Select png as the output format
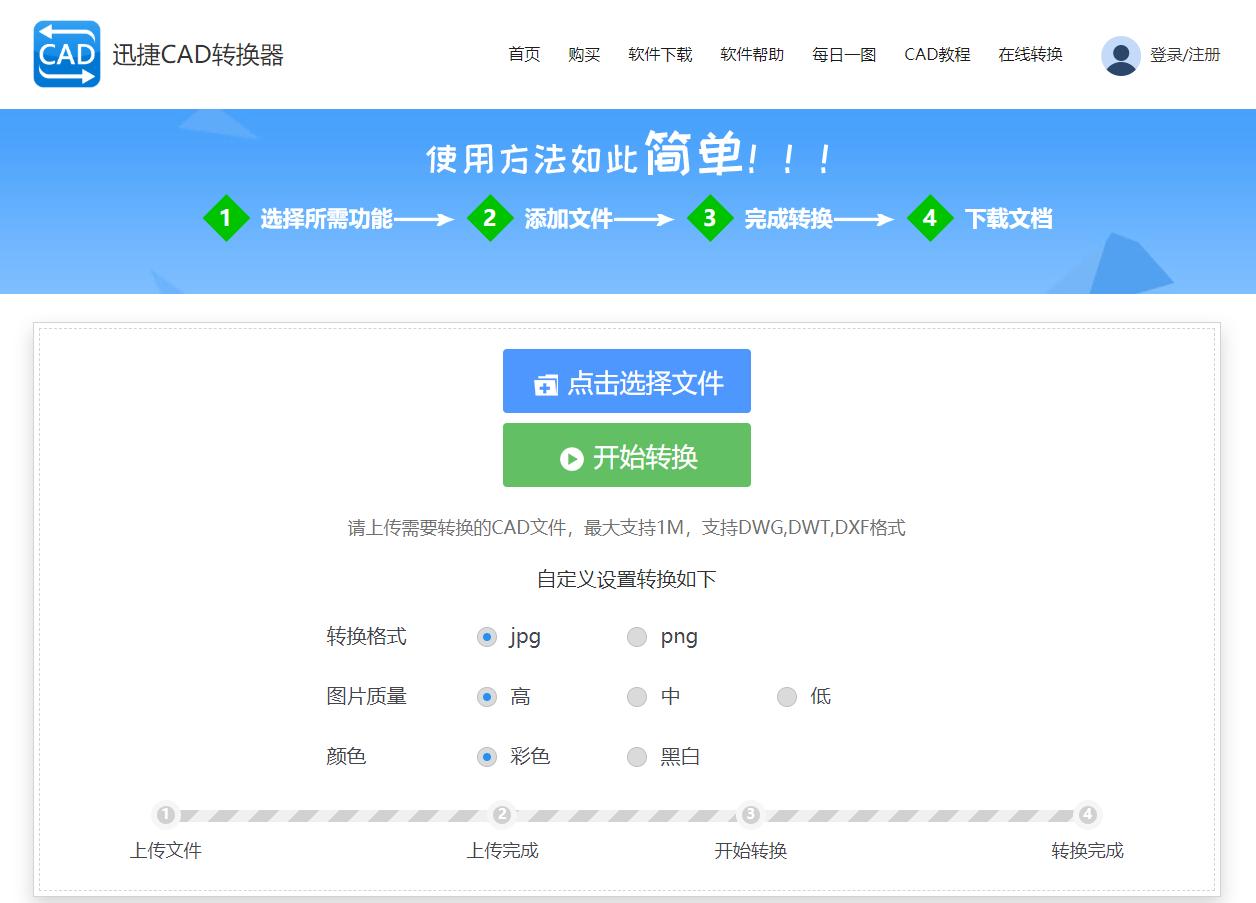The image size is (1256, 903). click(x=637, y=636)
